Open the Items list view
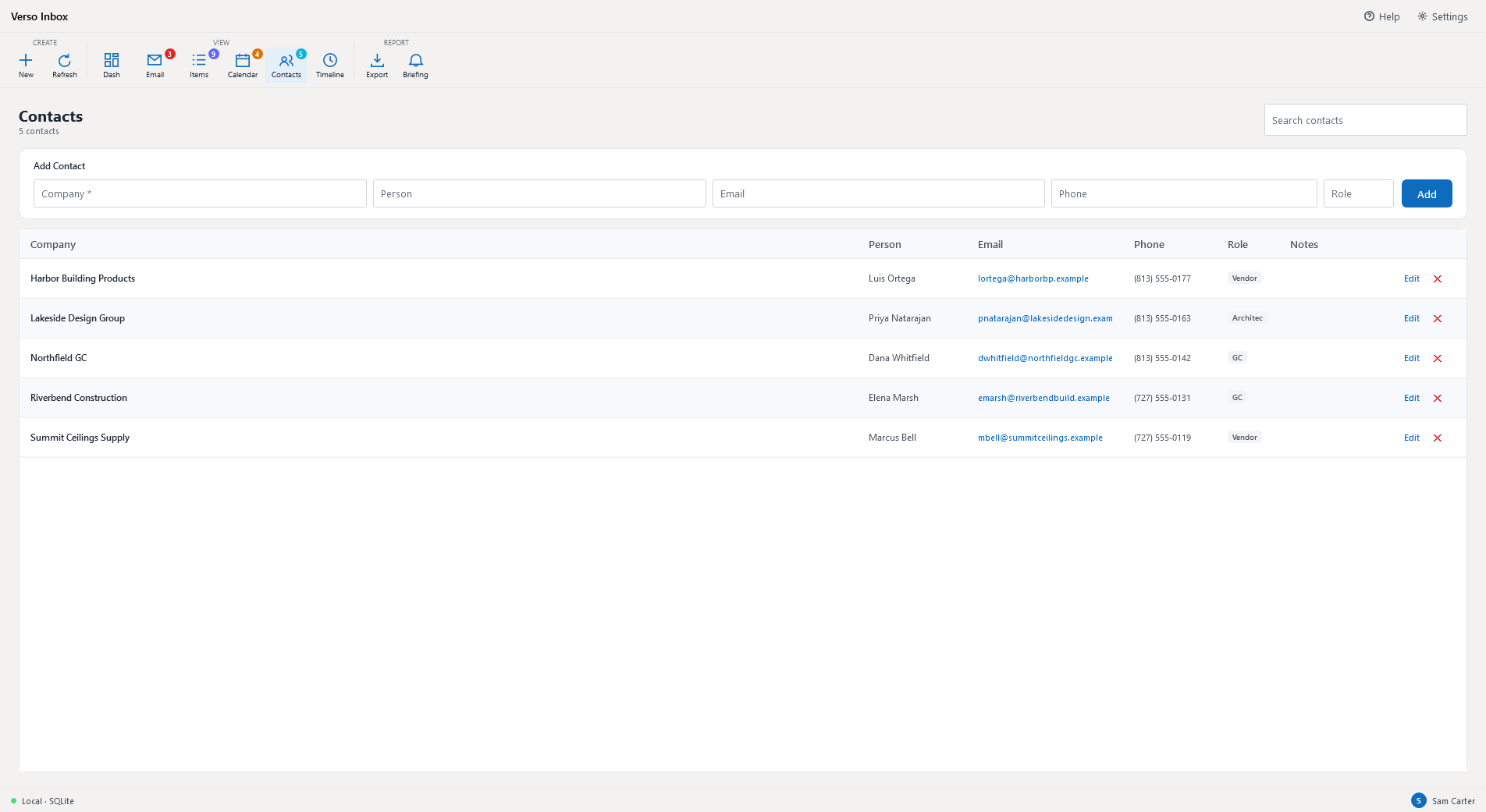 pos(199,66)
